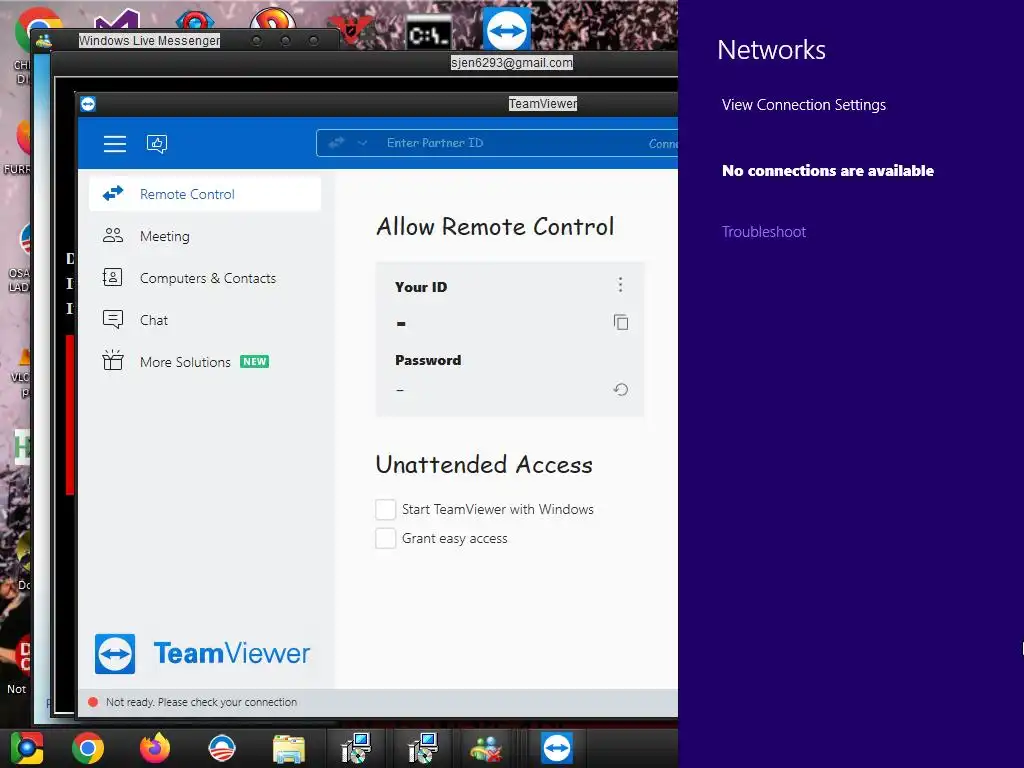The height and width of the screenshot is (768, 1024).
Task: Open second installer setup icon on taskbar
Action: click(423, 748)
